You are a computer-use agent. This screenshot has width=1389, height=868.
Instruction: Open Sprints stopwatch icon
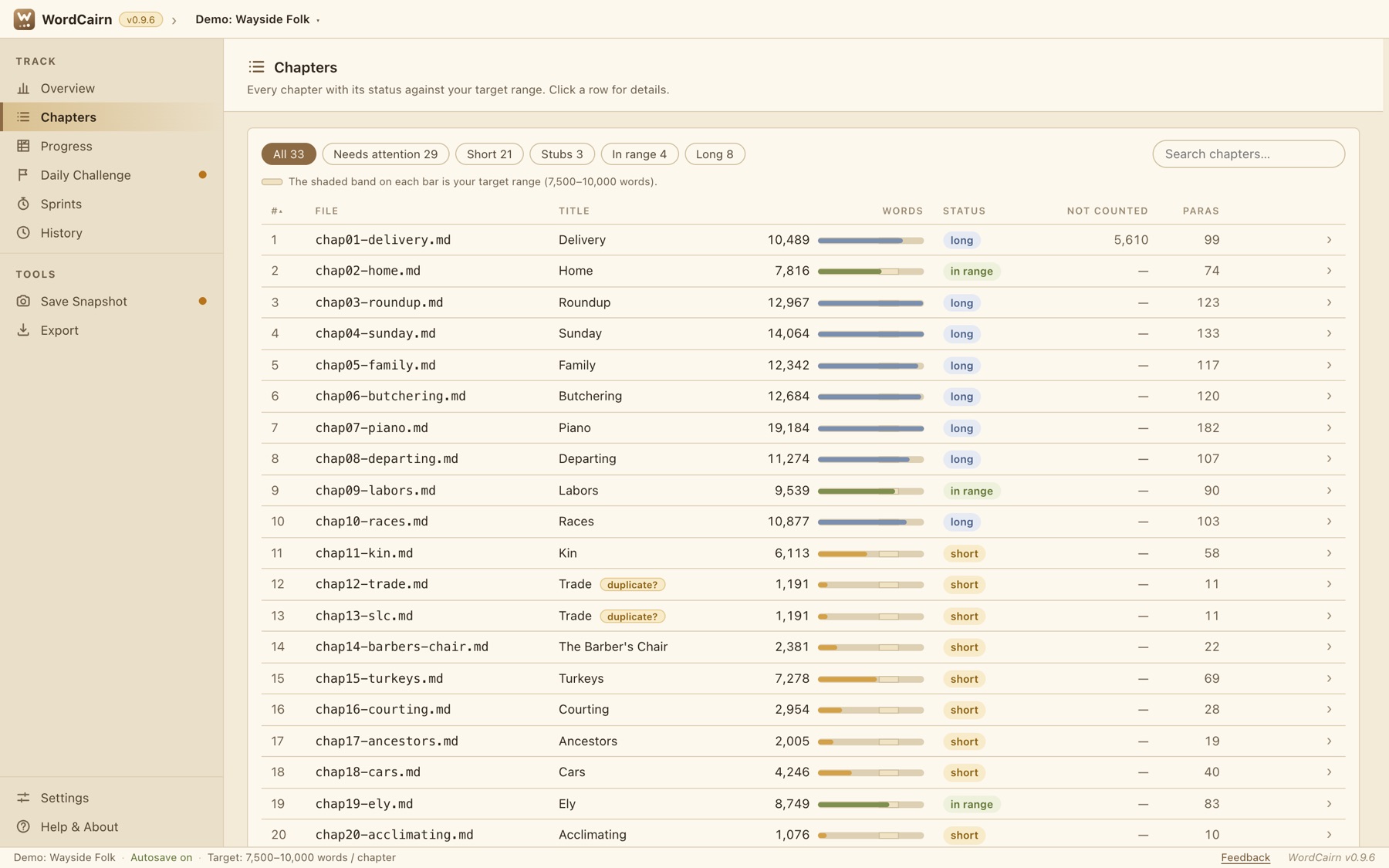click(23, 204)
